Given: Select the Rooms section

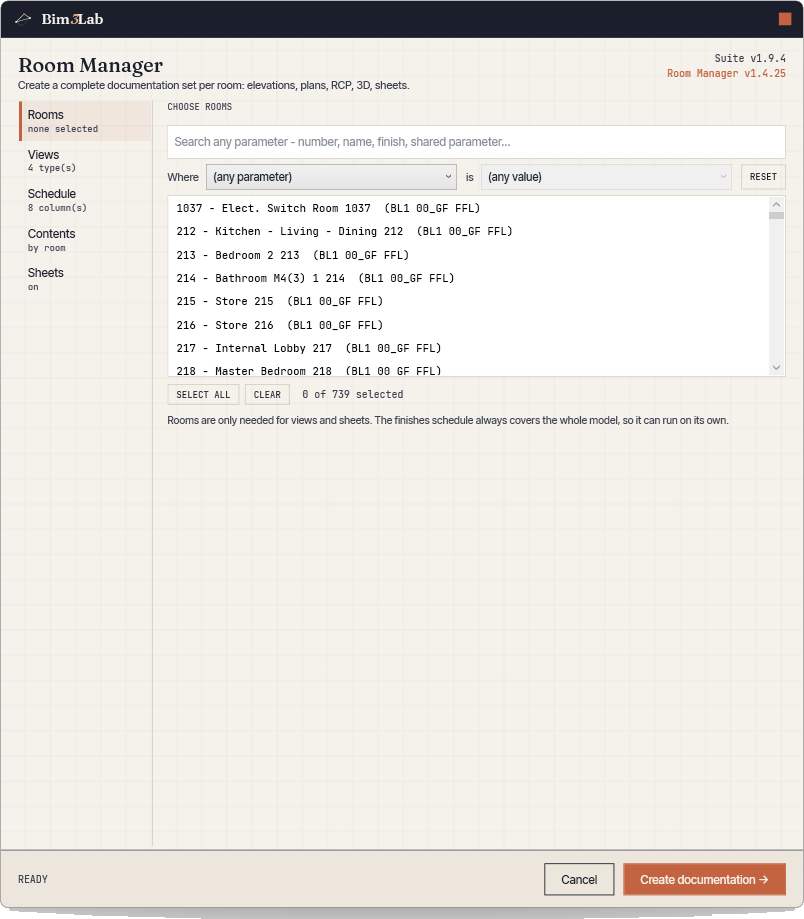Looking at the screenshot, I should pos(85,121).
